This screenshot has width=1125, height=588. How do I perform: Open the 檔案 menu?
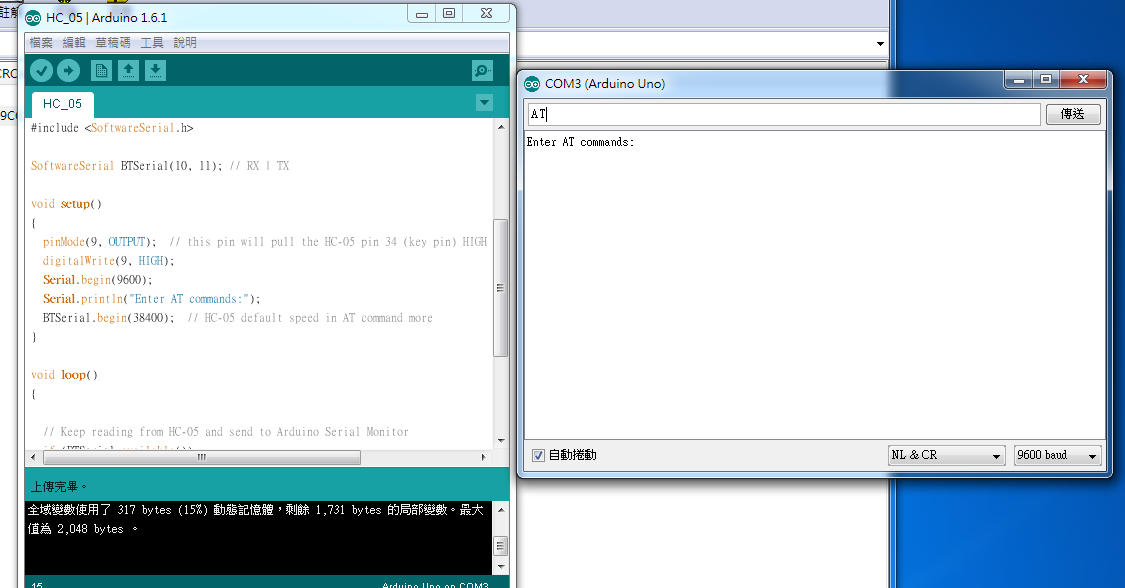pos(41,43)
